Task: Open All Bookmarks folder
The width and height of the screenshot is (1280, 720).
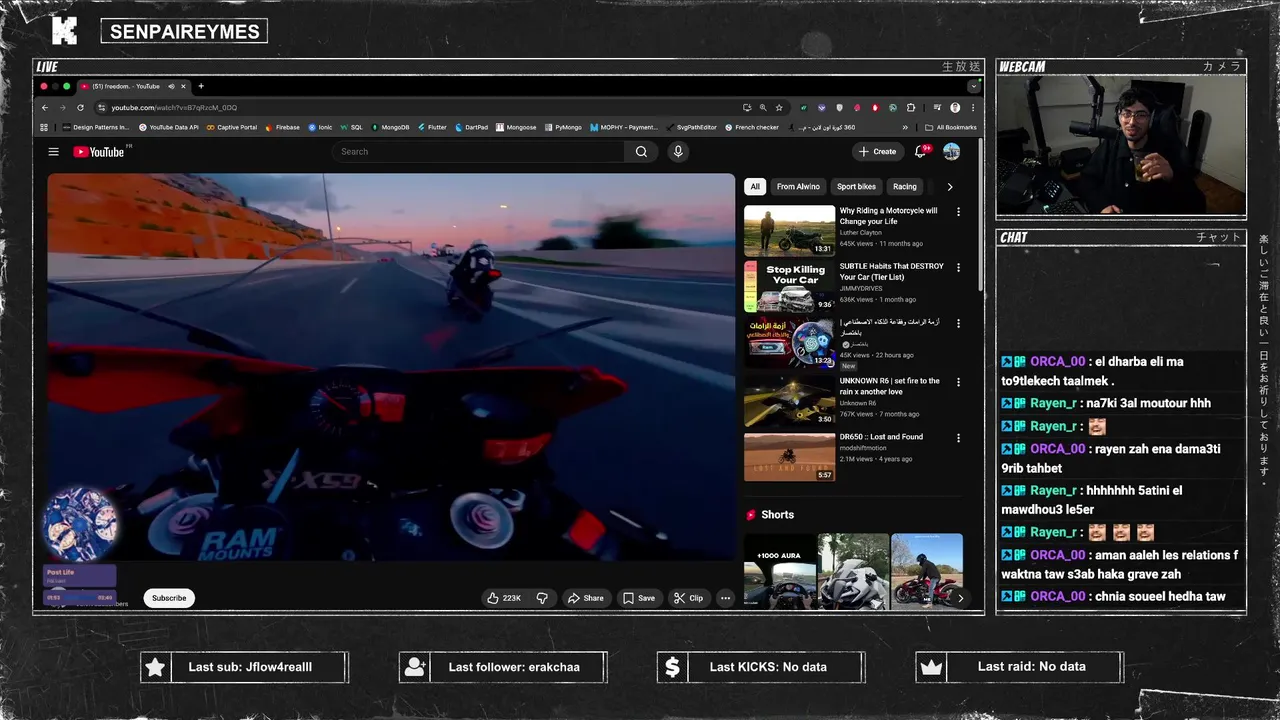Action: coord(950,128)
